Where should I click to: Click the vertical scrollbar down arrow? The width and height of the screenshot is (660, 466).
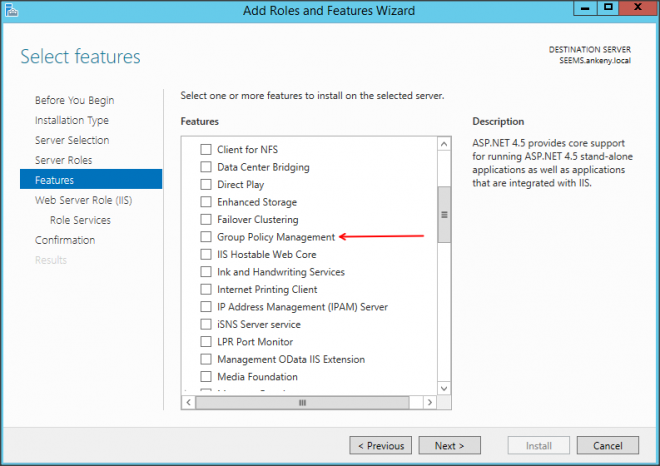444,388
